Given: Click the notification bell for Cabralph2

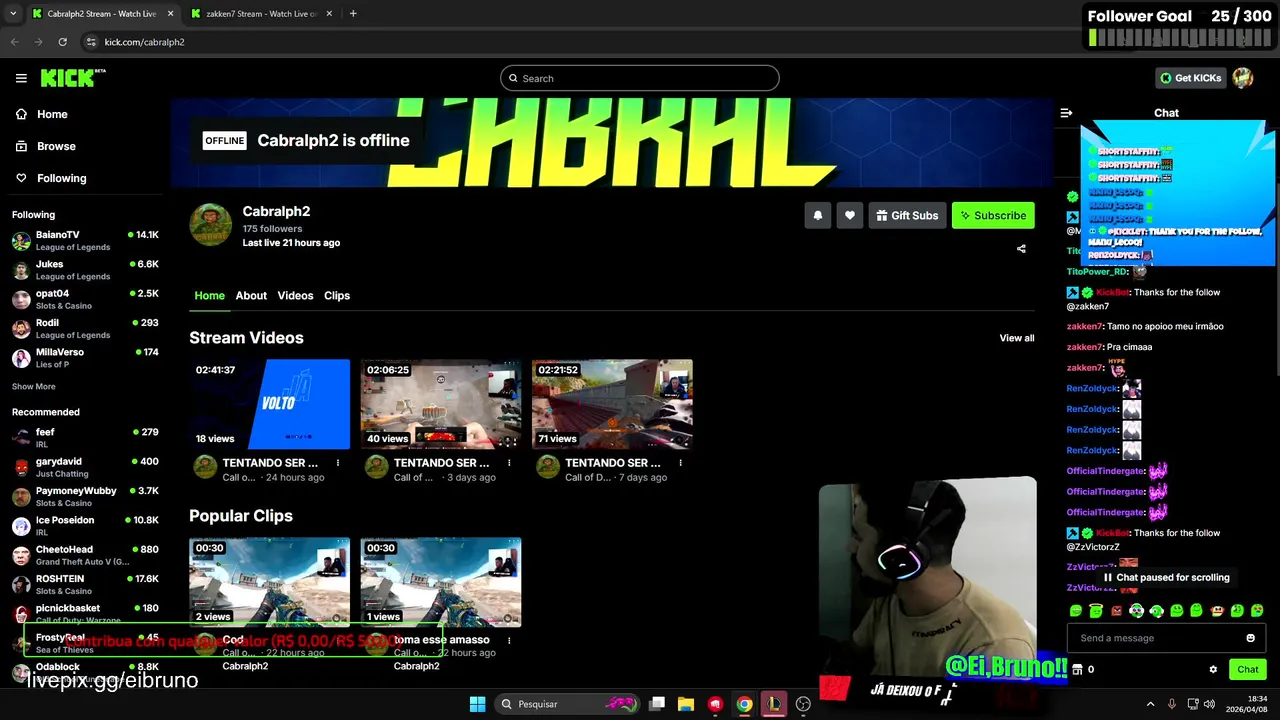Looking at the screenshot, I should tap(818, 215).
